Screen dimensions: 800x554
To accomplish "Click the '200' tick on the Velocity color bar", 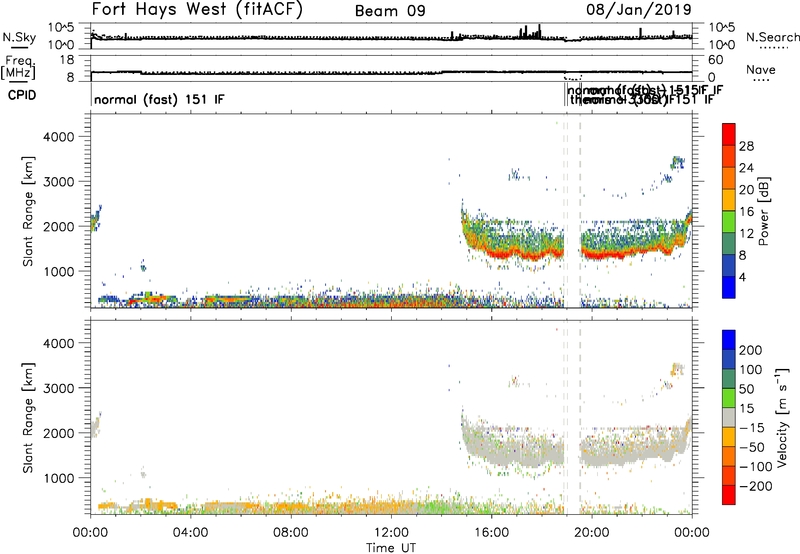I will pyautogui.click(x=751, y=350).
